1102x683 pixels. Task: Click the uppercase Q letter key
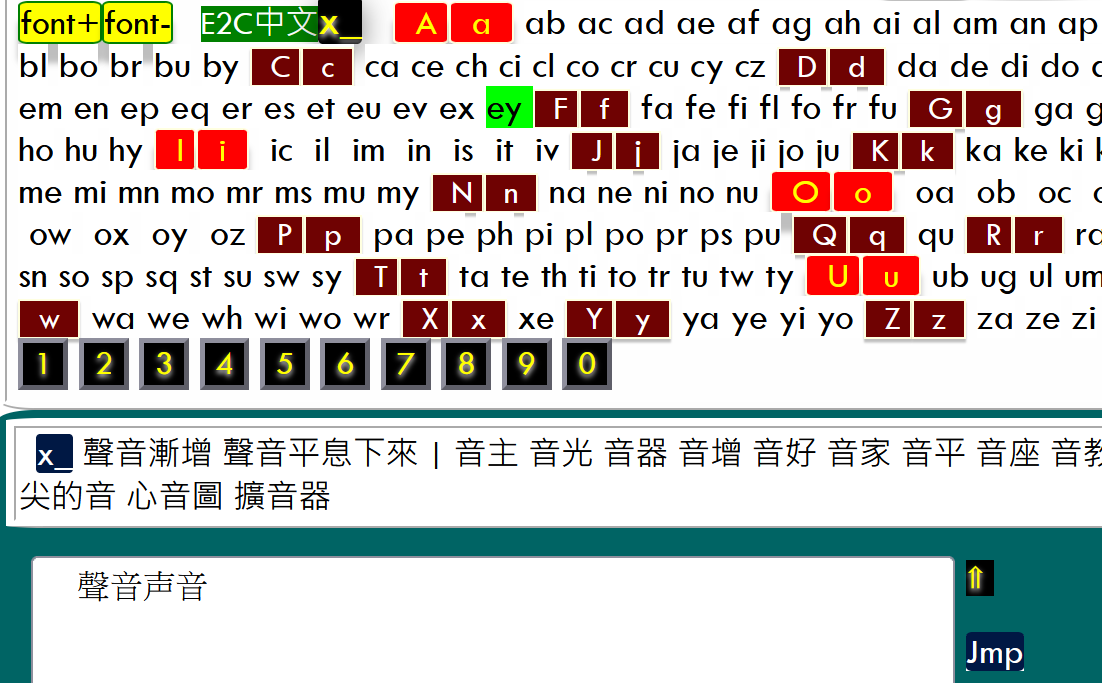tap(823, 236)
